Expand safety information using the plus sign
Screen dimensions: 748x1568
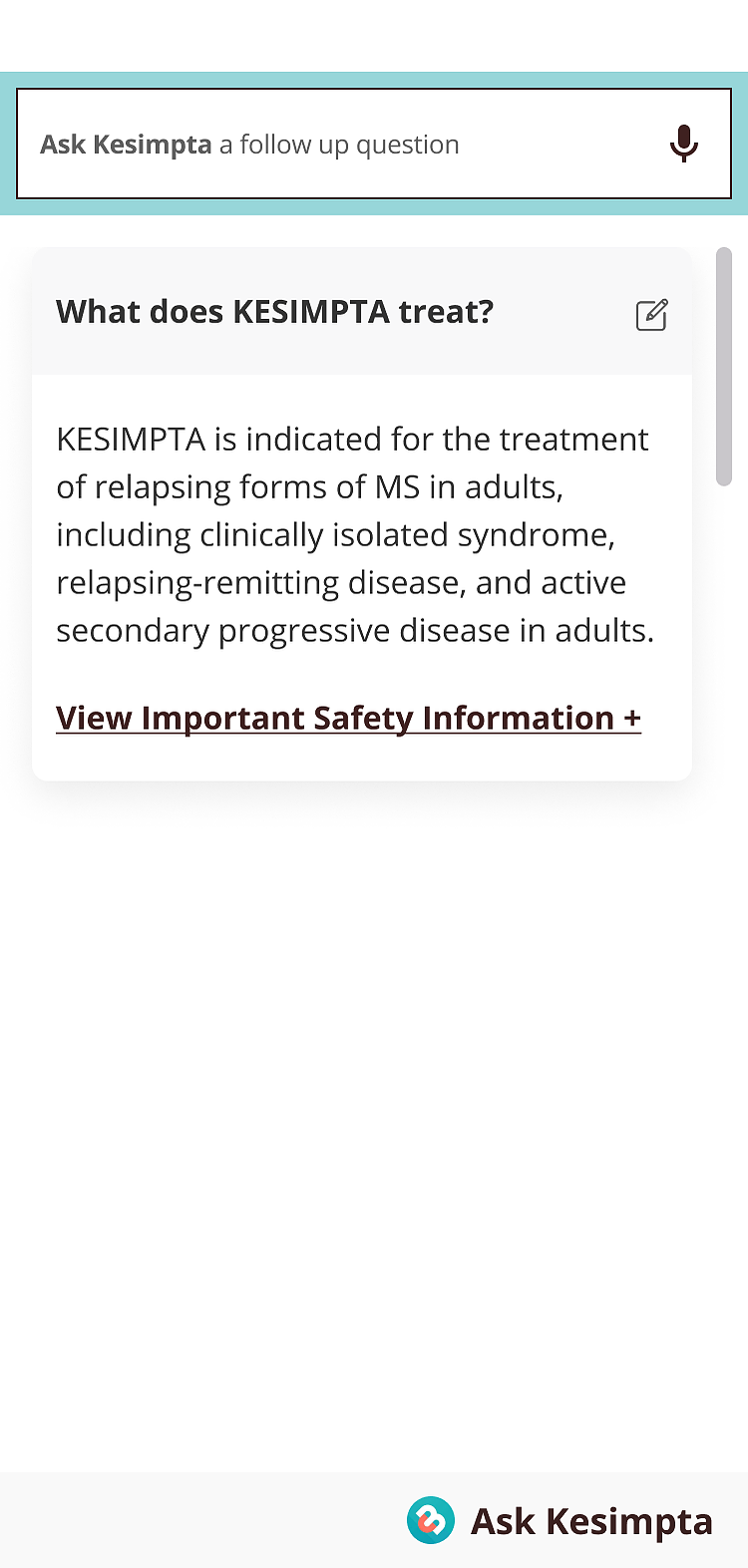tap(632, 718)
